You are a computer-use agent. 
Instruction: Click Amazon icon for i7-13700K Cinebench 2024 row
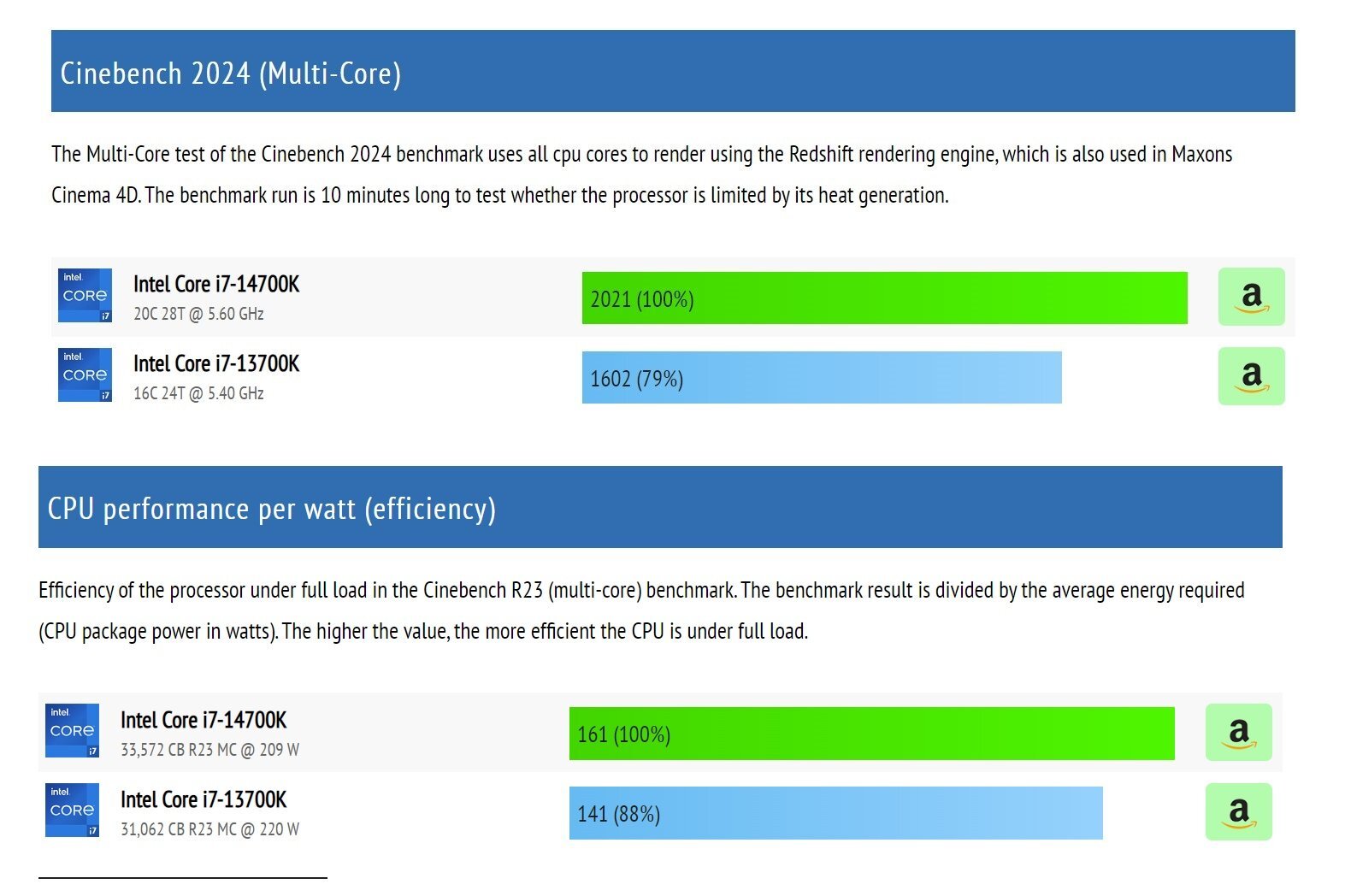[1251, 376]
